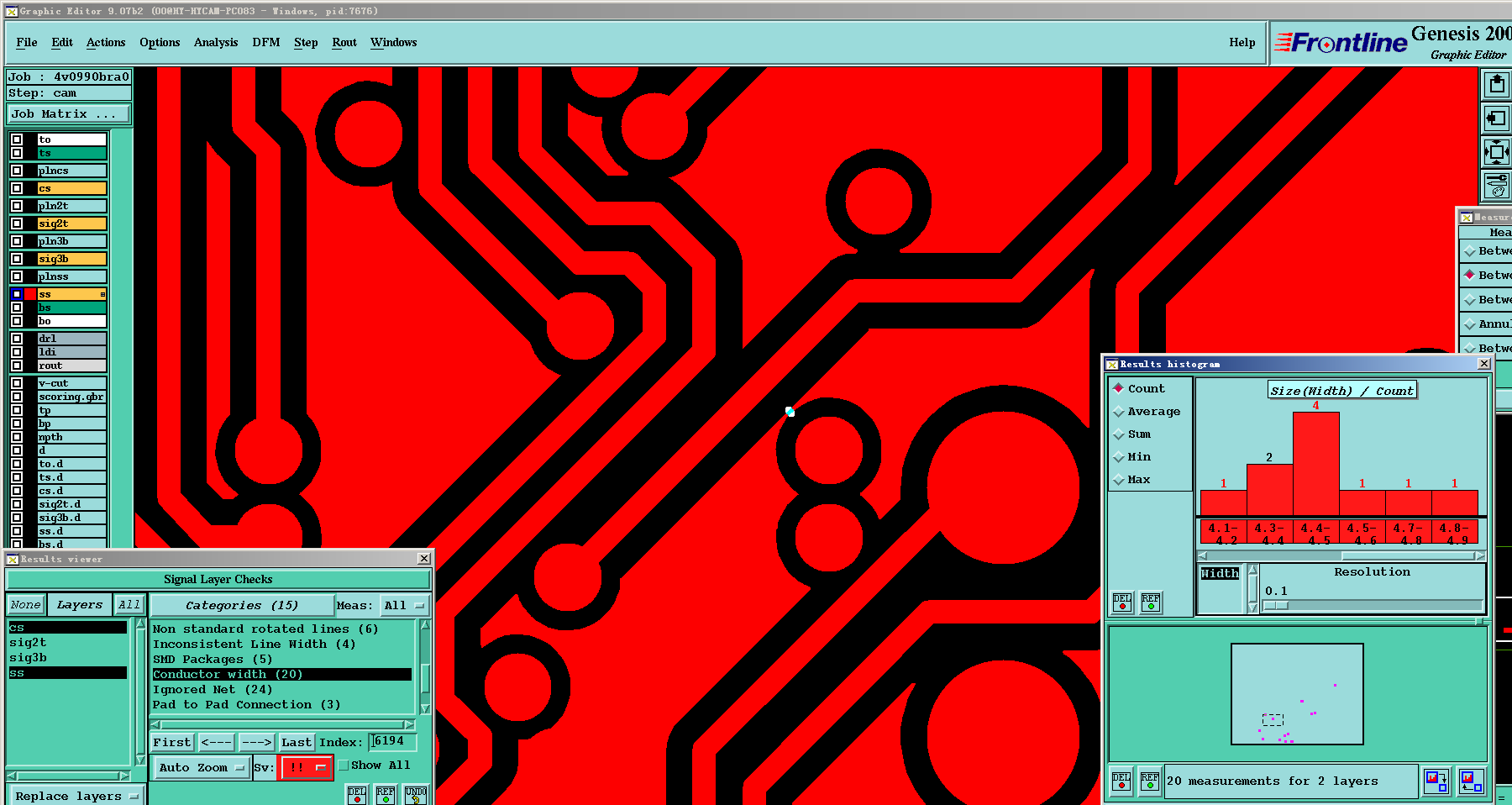
Task: Select SMD Packages (5) category
Action: (x=281, y=659)
